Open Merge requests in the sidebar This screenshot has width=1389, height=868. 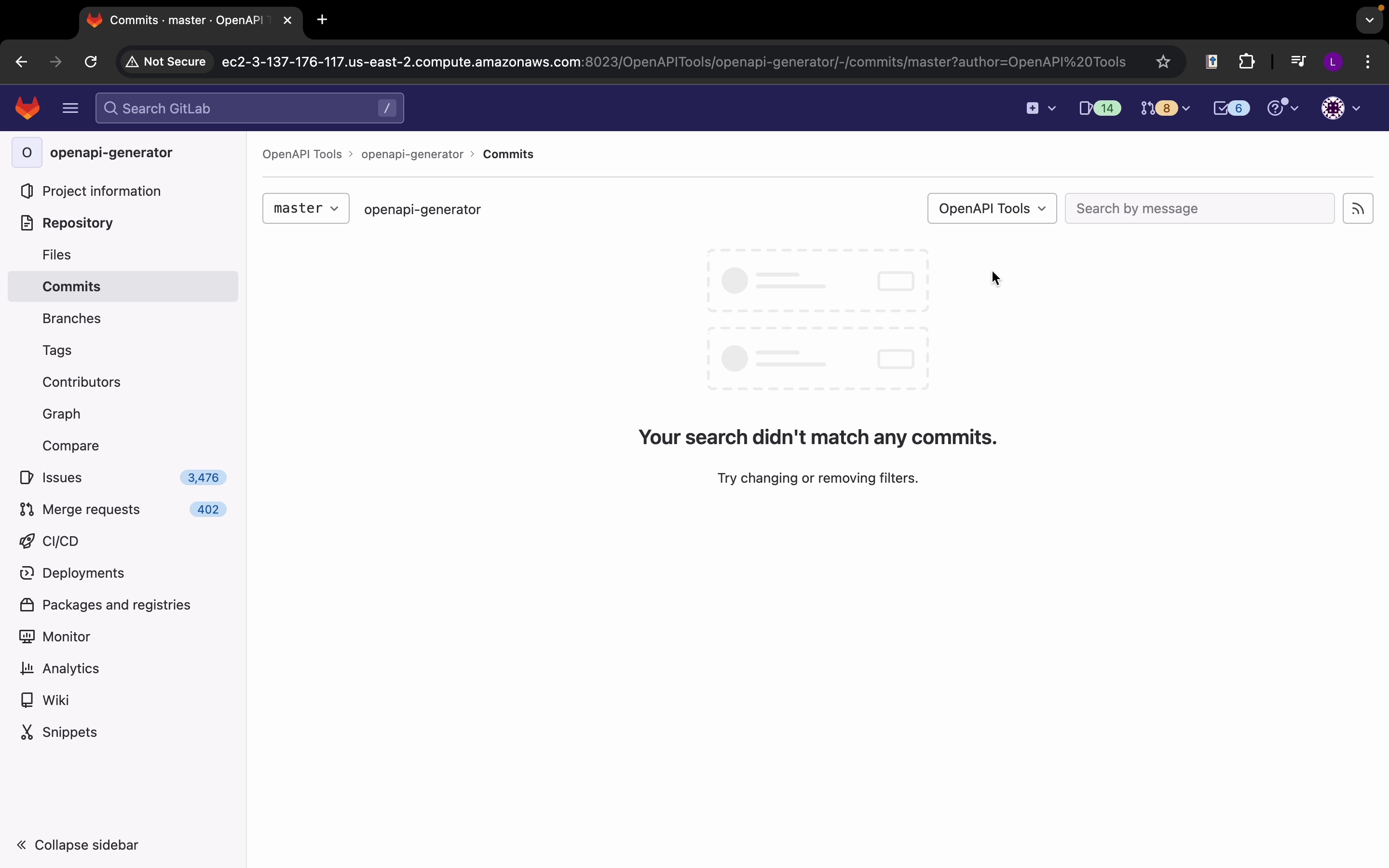pyautogui.click(x=91, y=510)
